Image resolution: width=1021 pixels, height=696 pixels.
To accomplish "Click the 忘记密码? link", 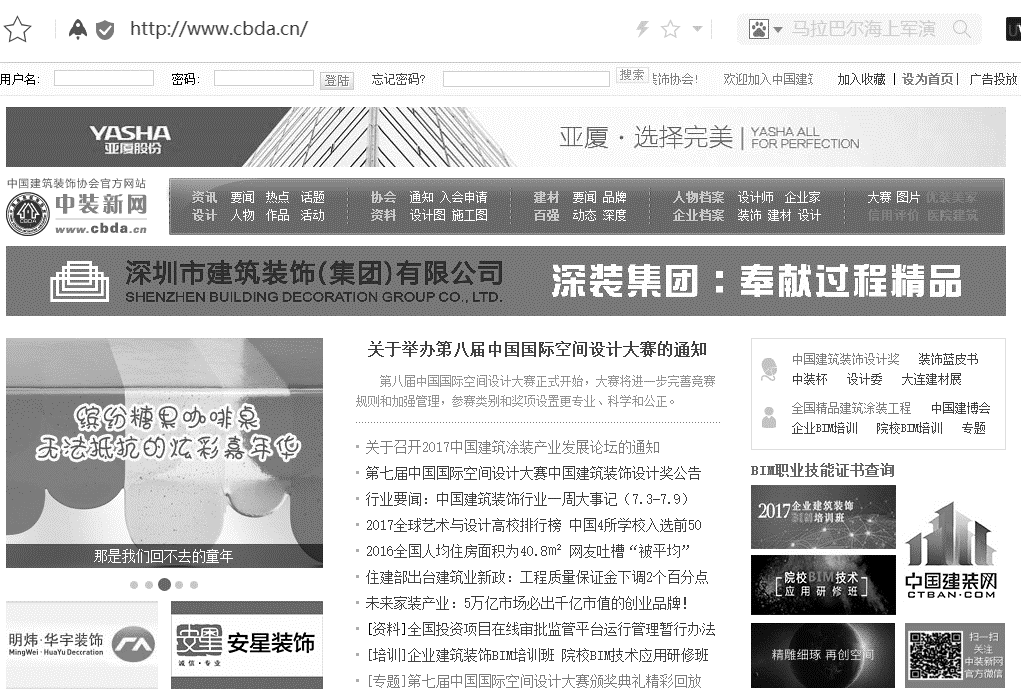I will pyautogui.click(x=398, y=79).
